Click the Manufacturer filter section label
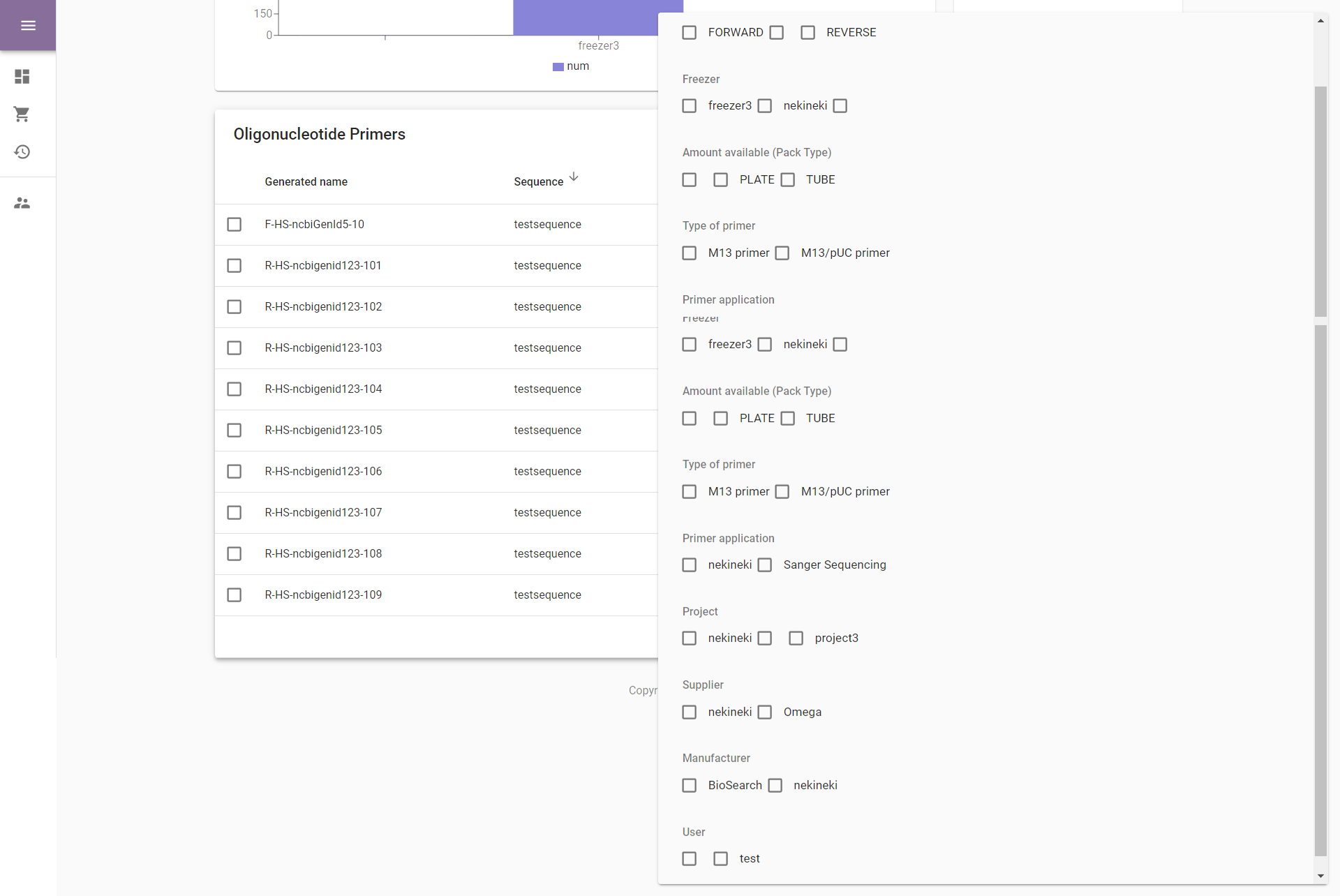The width and height of the screenshot is (1340, 896). (x=716, y=759)
